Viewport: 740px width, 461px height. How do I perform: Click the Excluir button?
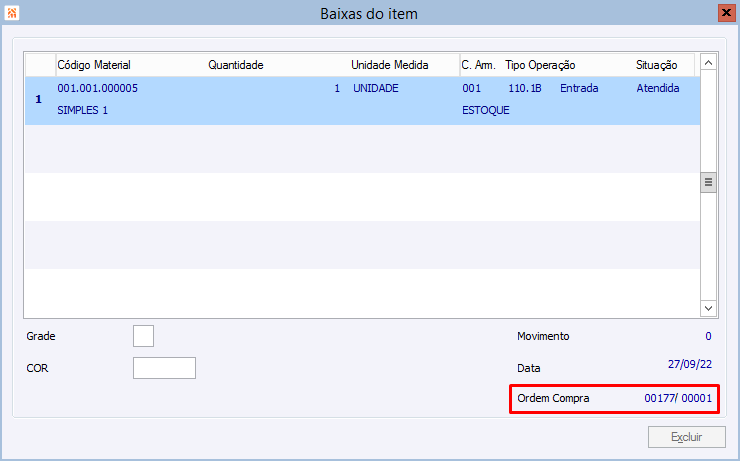tap(687, 437)
